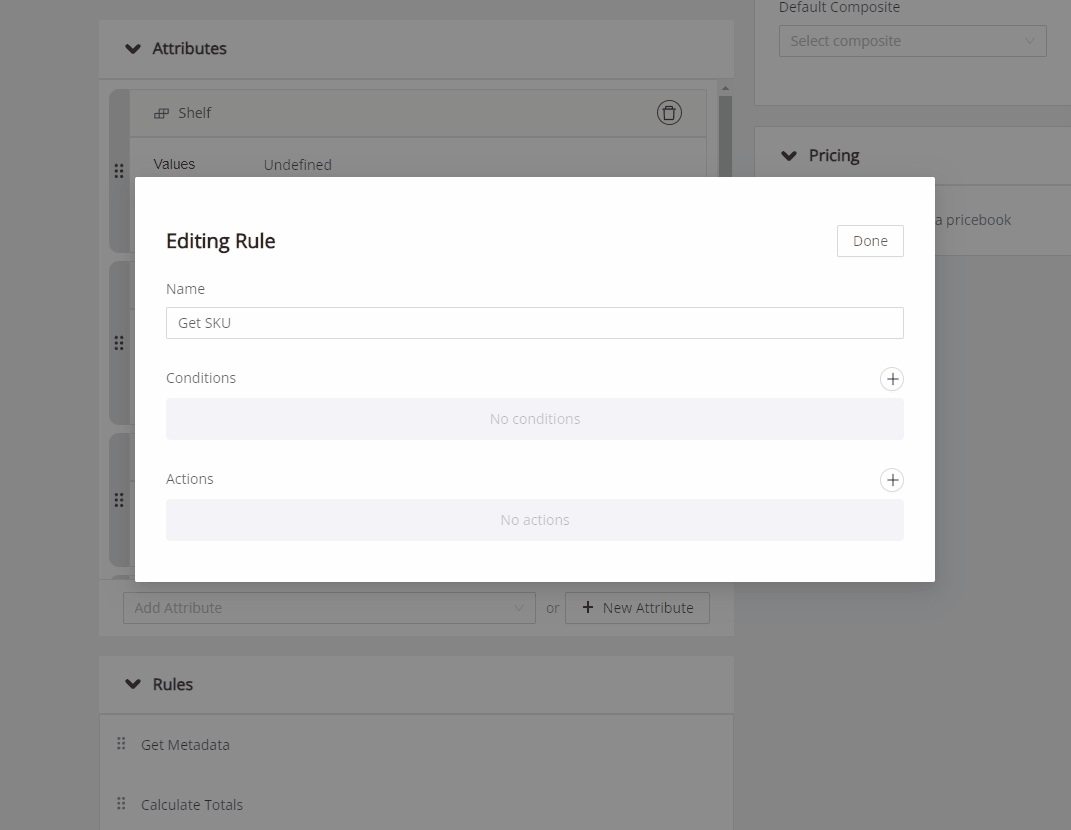Click the Calculate Totals rule drag handle
Screen dimensions: 1071x830
tap(121, 804)
